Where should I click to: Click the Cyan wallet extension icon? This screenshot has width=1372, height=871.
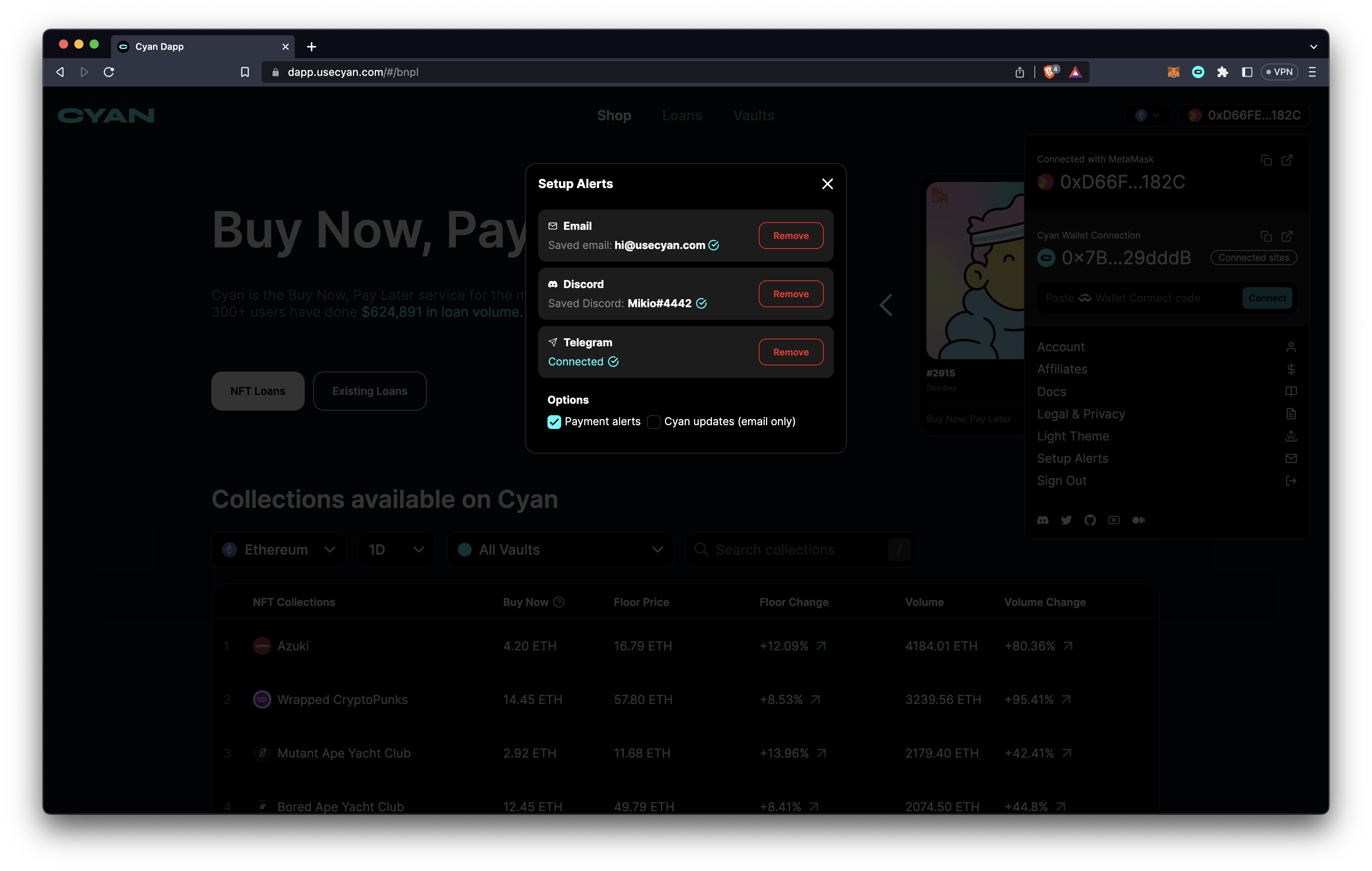click(x=1198, y=72)
